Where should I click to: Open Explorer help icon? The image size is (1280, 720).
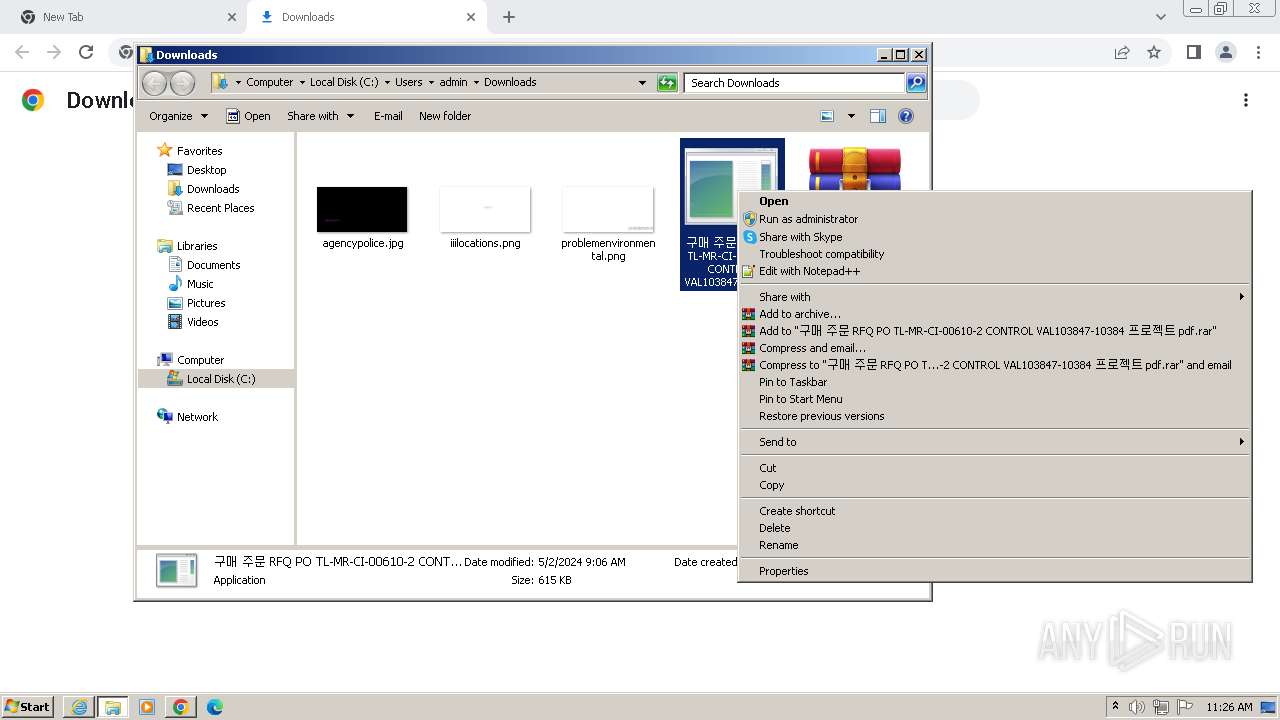point(906,116)
